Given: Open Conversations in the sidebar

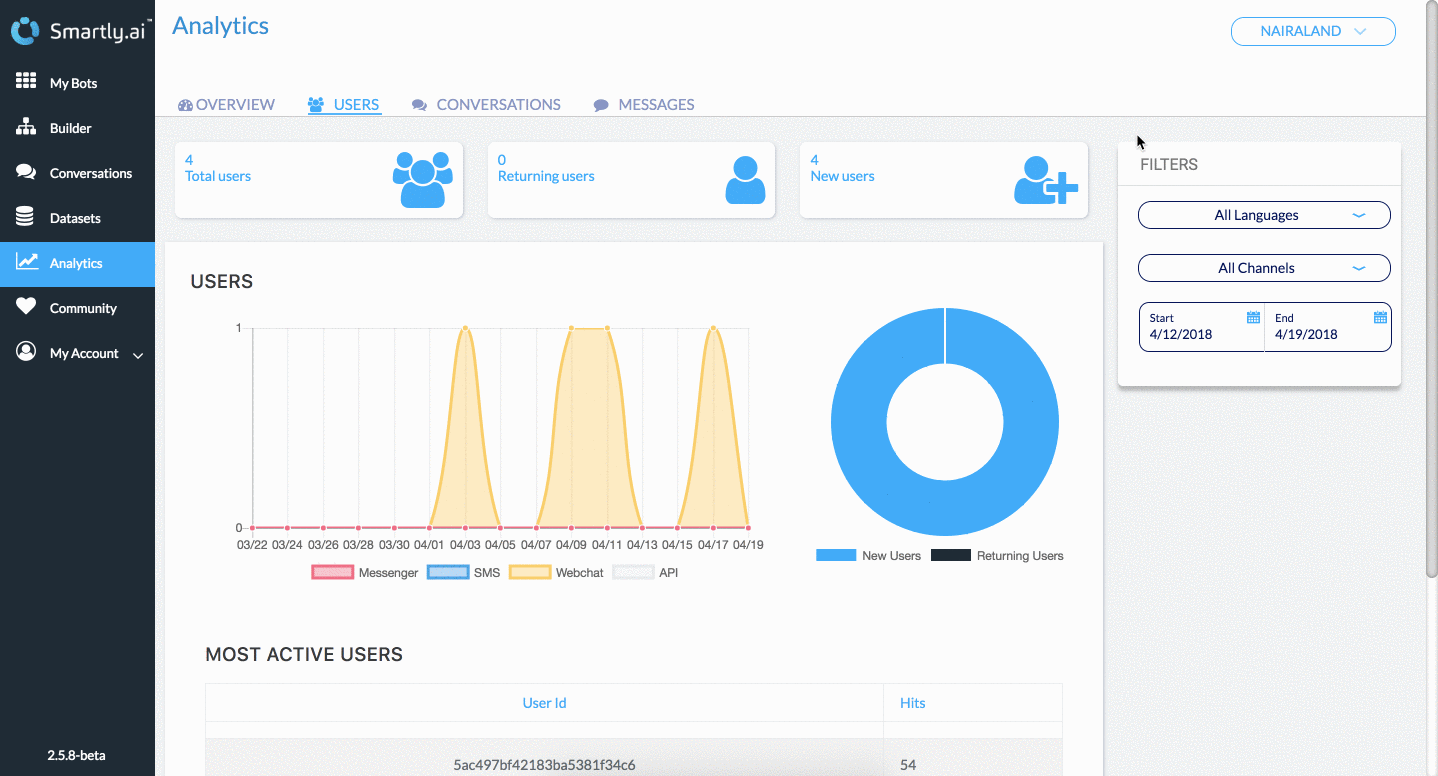Looking at the screenshot, I should tap(77, 173).
